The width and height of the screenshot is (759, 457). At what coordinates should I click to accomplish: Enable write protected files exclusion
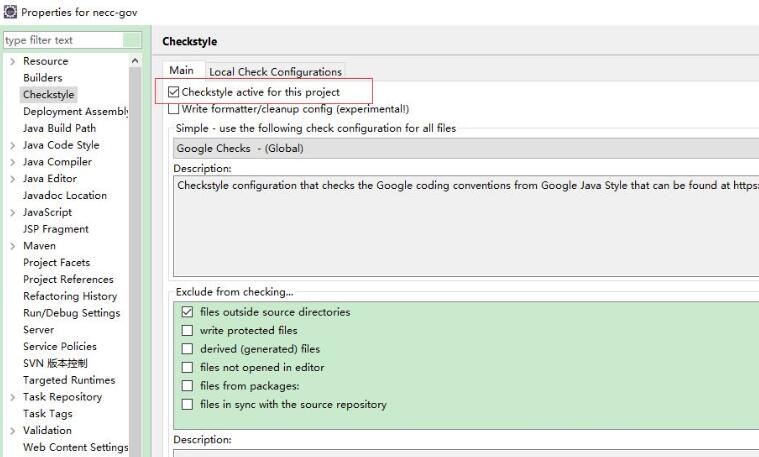[x=187, y=330]
